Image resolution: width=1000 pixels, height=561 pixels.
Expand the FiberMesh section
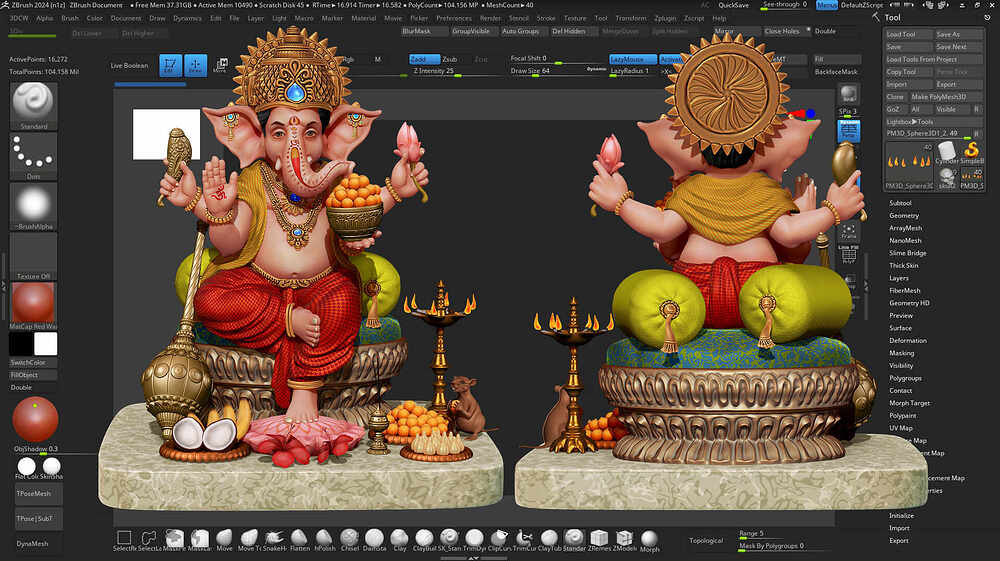click(x=904, y=290)
